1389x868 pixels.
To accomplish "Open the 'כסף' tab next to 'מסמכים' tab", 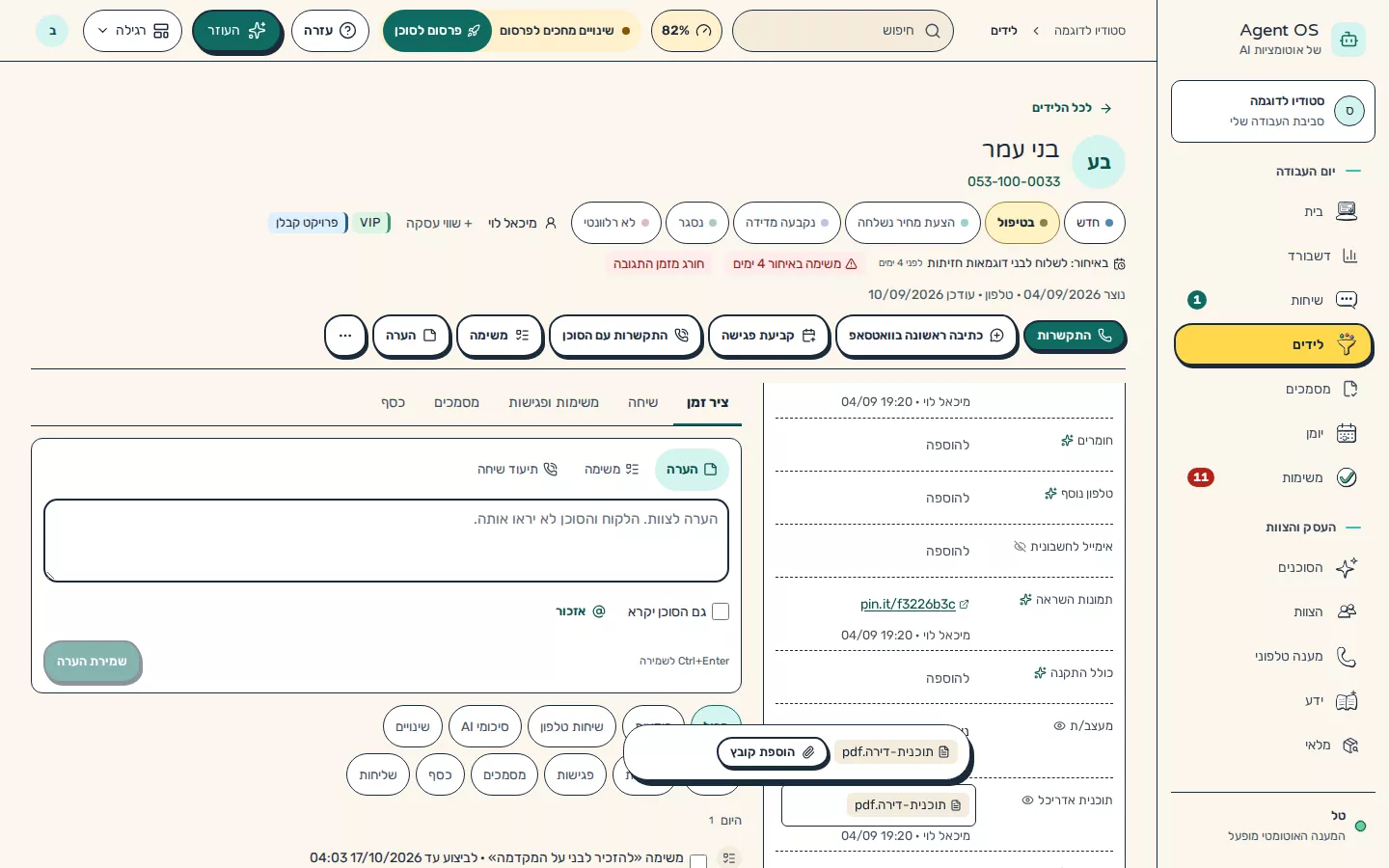I will 394,402.
